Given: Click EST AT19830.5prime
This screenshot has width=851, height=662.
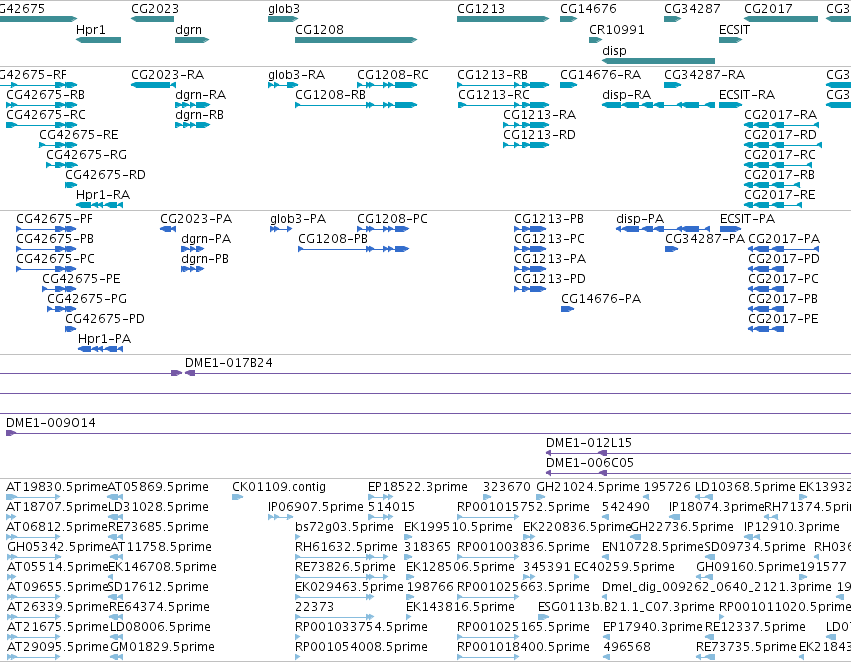Looking at the screenshot, I should click(56, 487).
